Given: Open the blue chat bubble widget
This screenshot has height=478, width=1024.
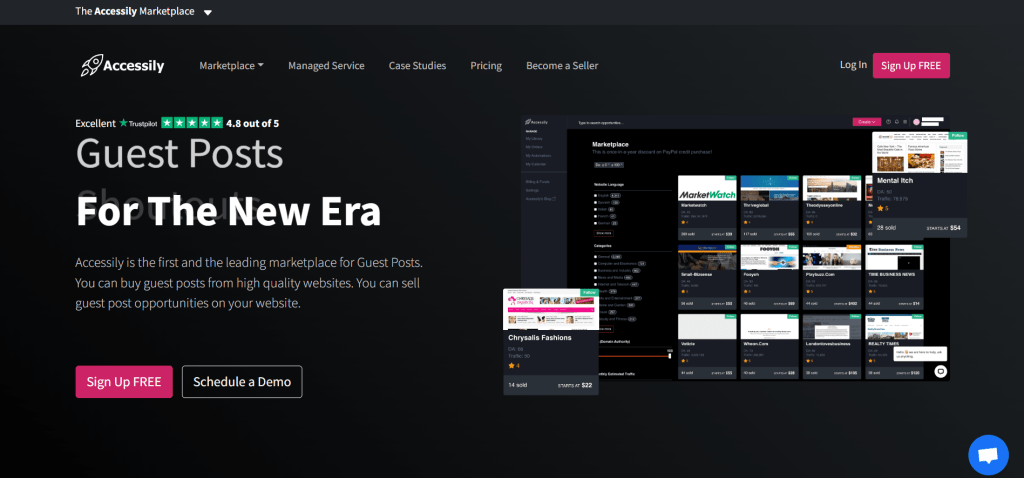Looking at the screenshot, I should click(988, 455).
